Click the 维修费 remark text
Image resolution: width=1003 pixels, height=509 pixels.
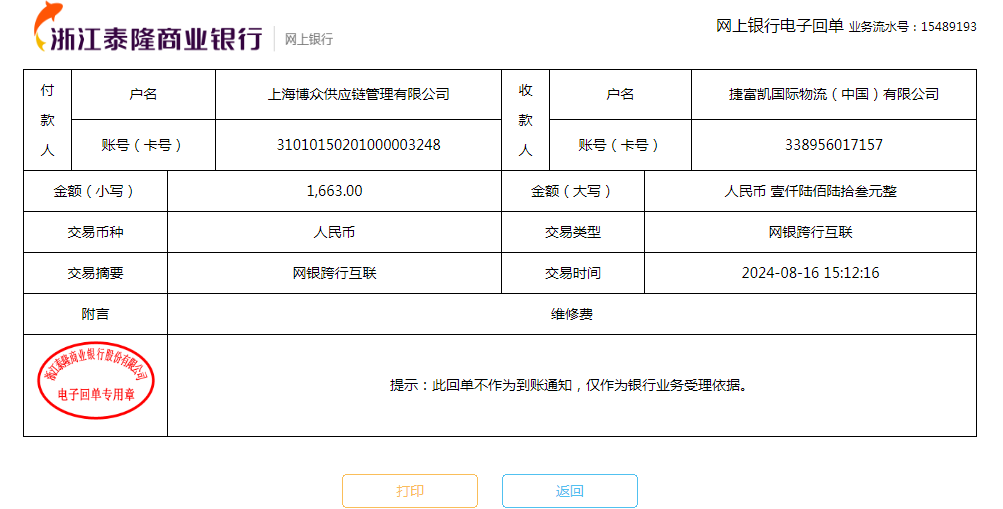point(571,314)
